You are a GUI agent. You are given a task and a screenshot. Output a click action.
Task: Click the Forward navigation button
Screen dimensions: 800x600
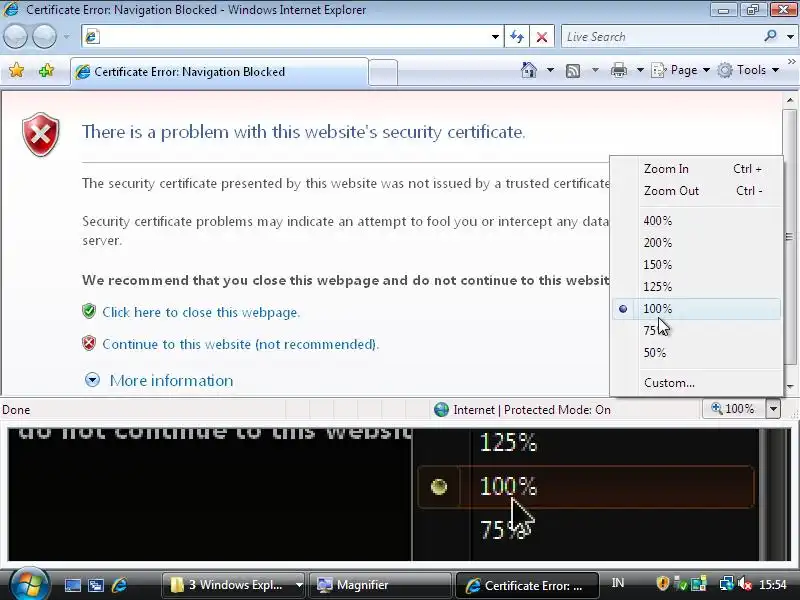click(x=44, y=37)
